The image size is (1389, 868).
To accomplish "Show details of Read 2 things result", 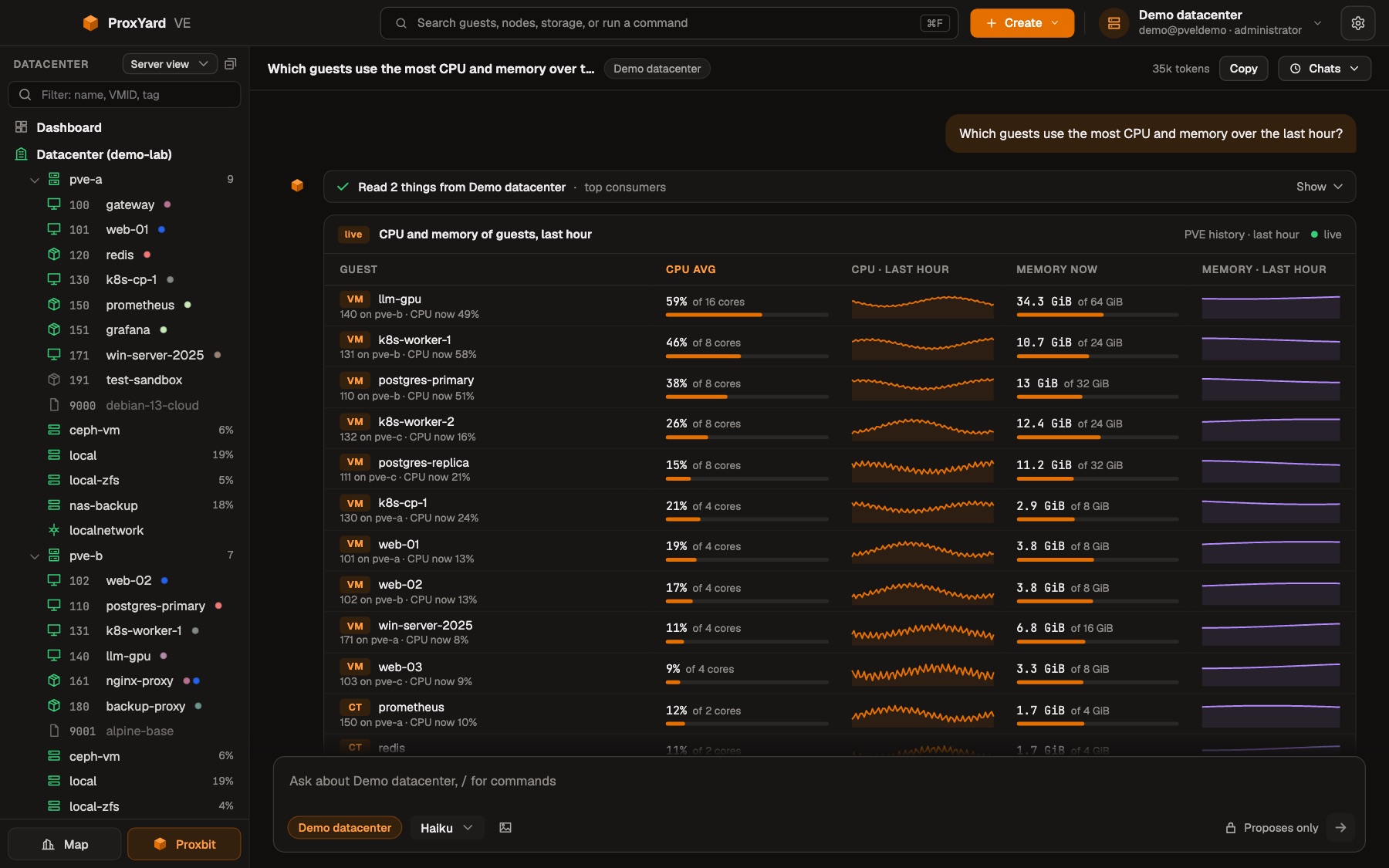I will pos(1320,187).
